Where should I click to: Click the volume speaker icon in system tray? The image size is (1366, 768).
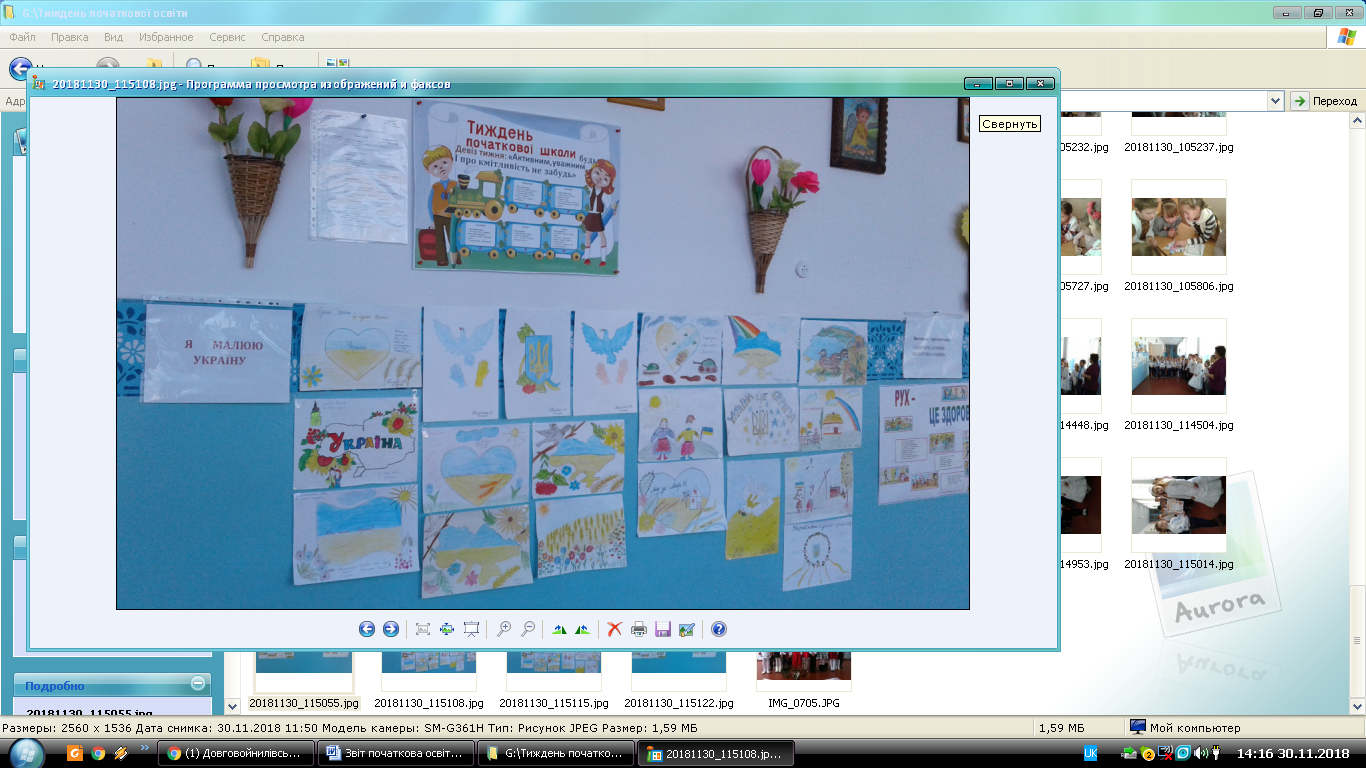[1199, 753]
